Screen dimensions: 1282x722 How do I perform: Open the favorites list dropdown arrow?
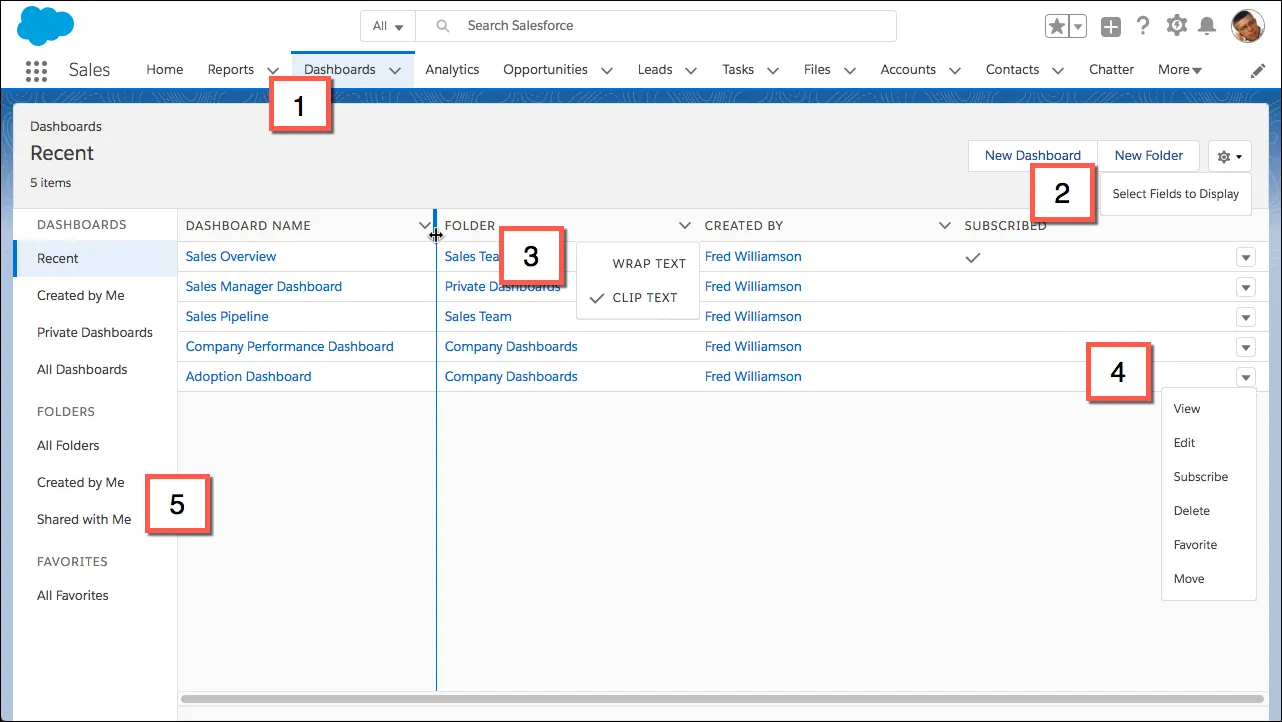(1078, 26)
